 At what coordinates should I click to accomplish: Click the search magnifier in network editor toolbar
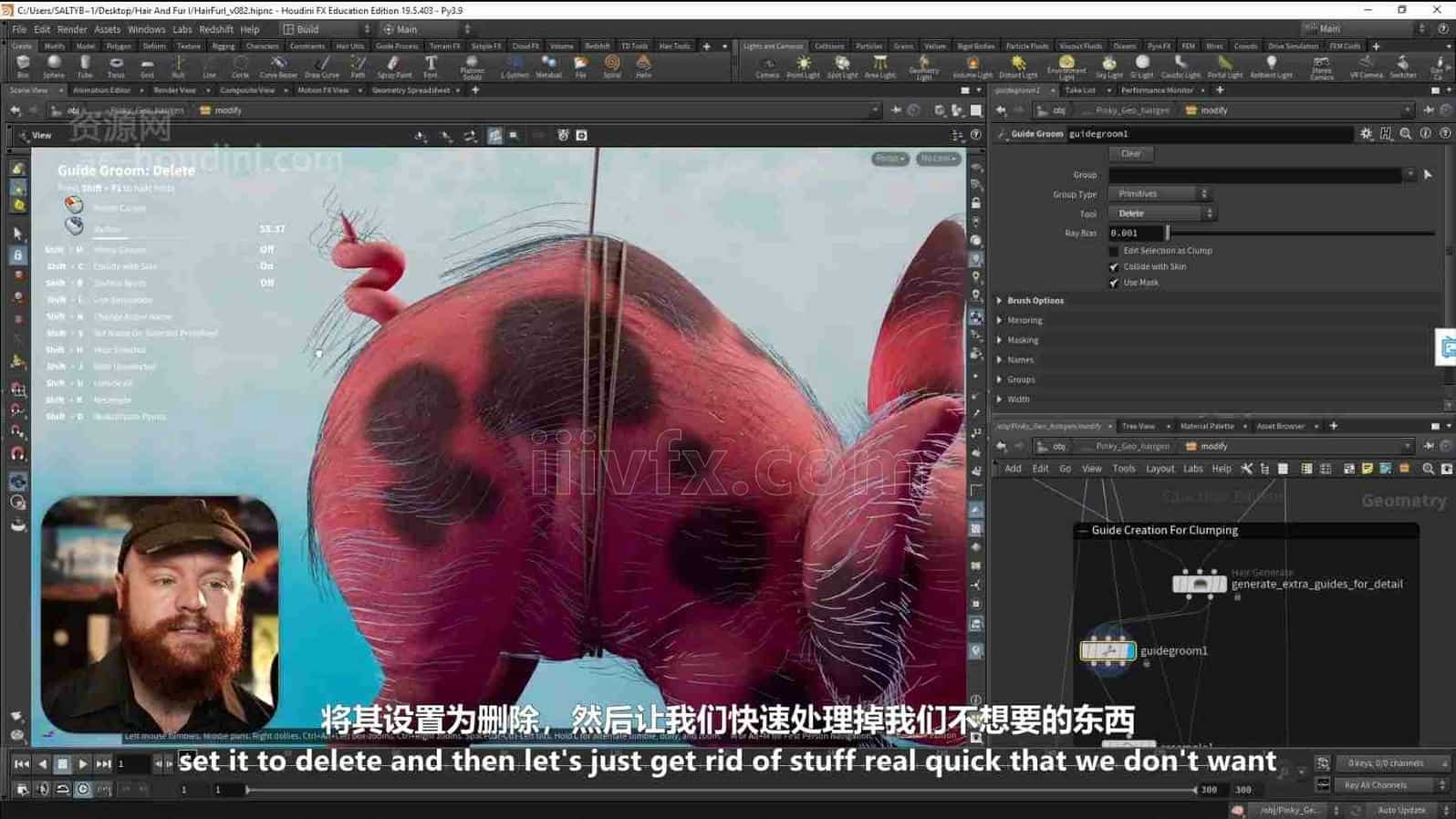1428,469
